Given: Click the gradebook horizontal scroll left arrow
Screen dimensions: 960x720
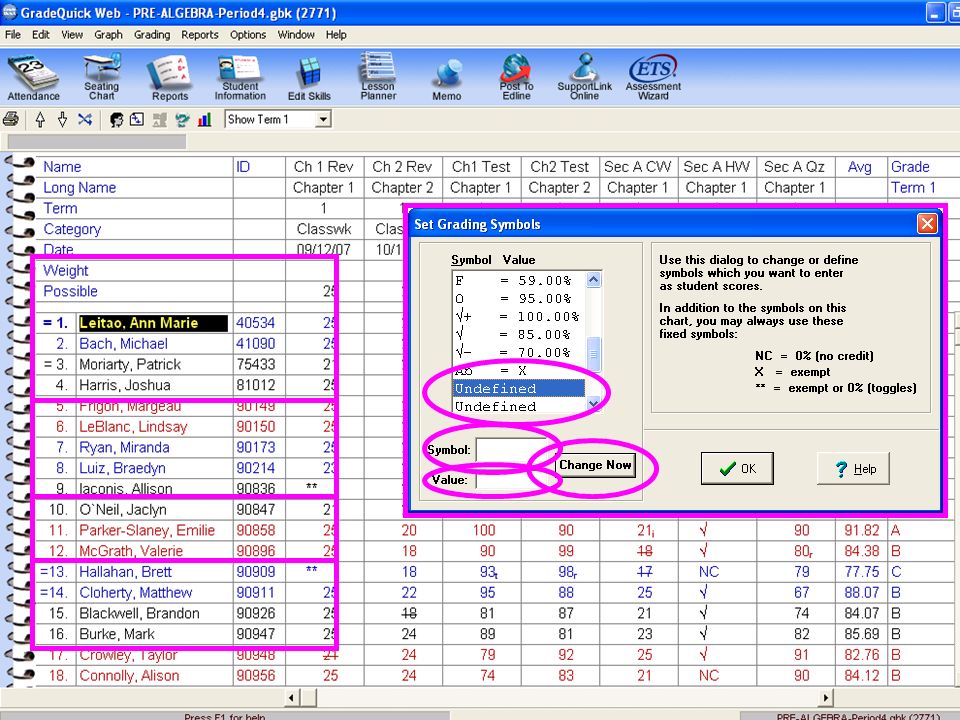Looking at the screenshot, I should pos(291,697).
